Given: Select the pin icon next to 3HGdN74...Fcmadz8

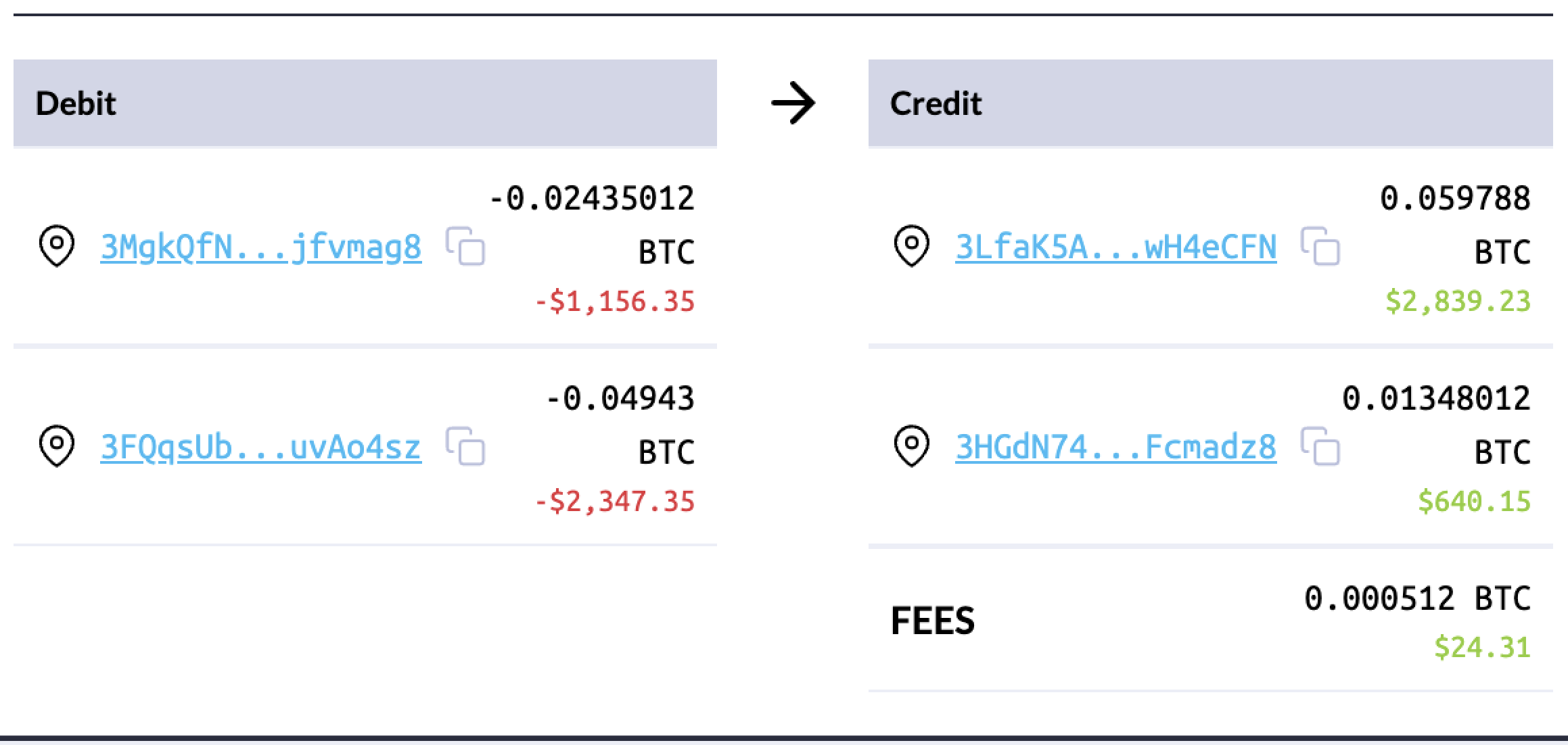Looking at the screenshot, I should 912,446.
